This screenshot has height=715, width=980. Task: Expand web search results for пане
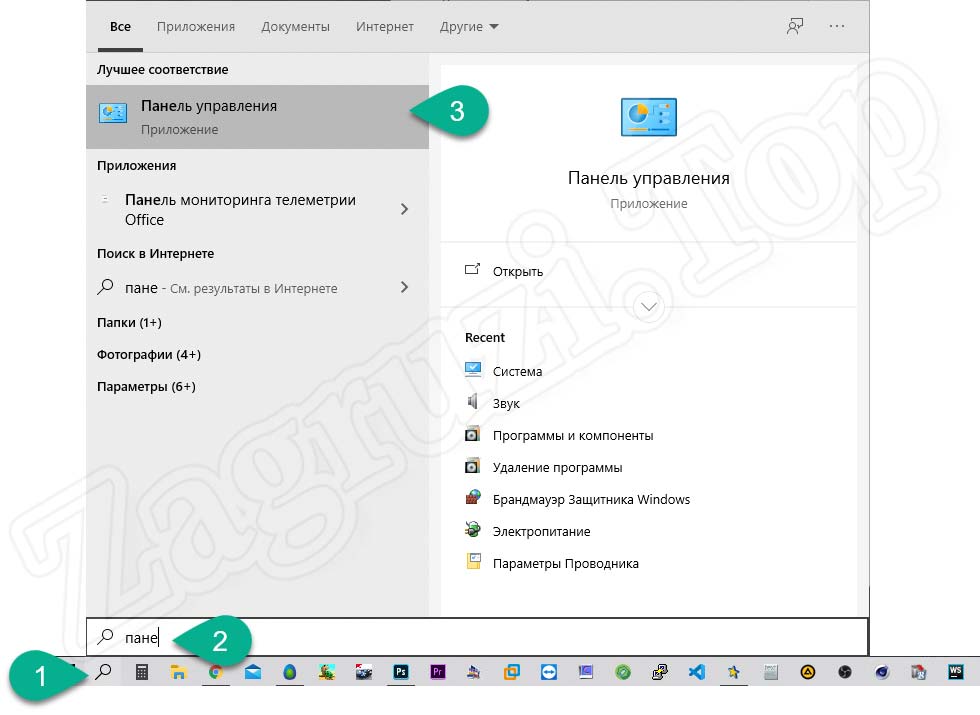tap(404, 287)
